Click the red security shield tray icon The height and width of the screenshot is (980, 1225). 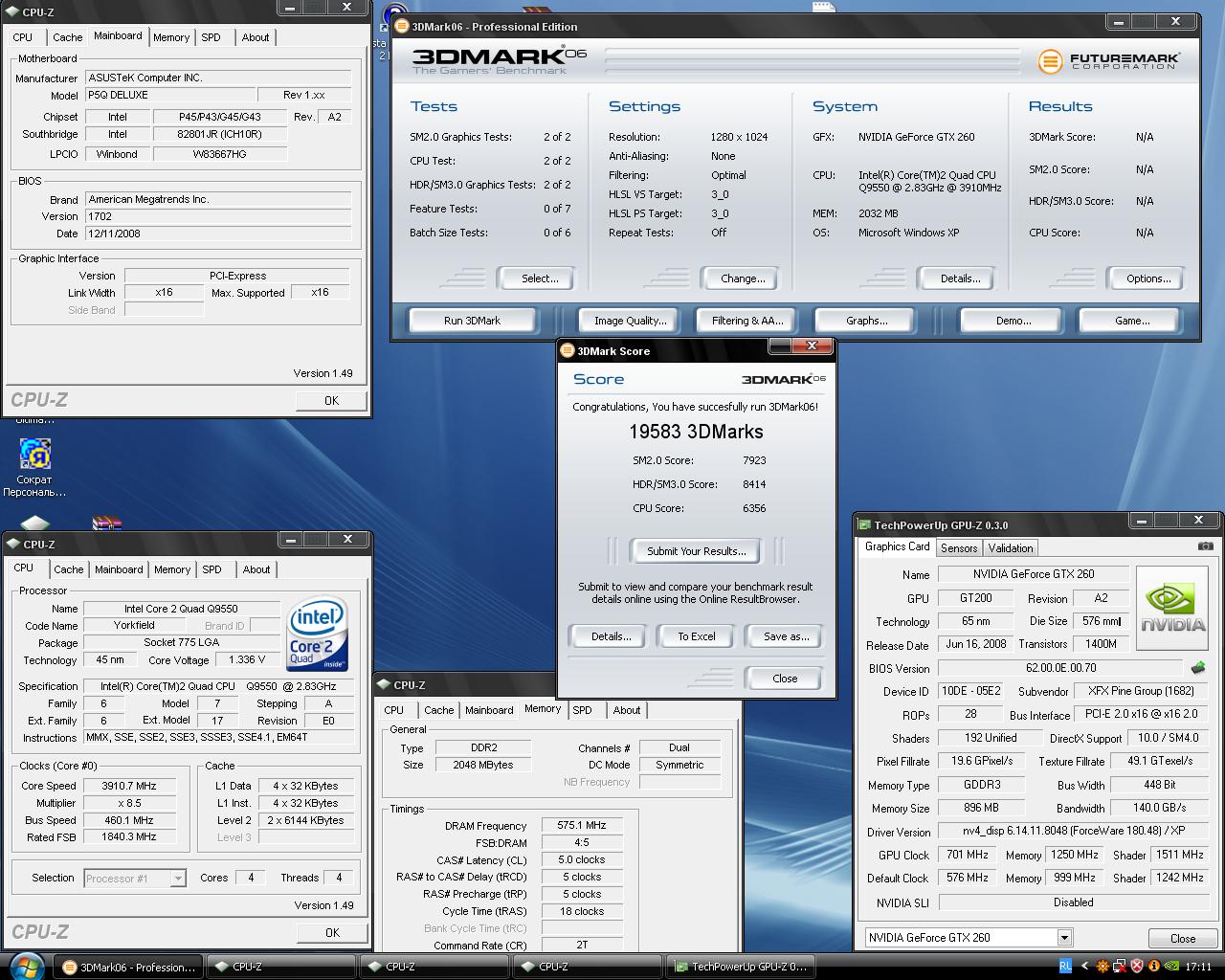click(1137, 967)
